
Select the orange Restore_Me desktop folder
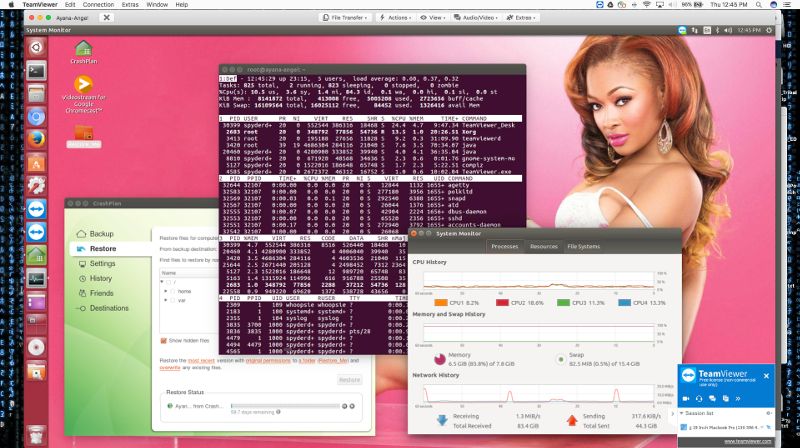tap(84, 136)
